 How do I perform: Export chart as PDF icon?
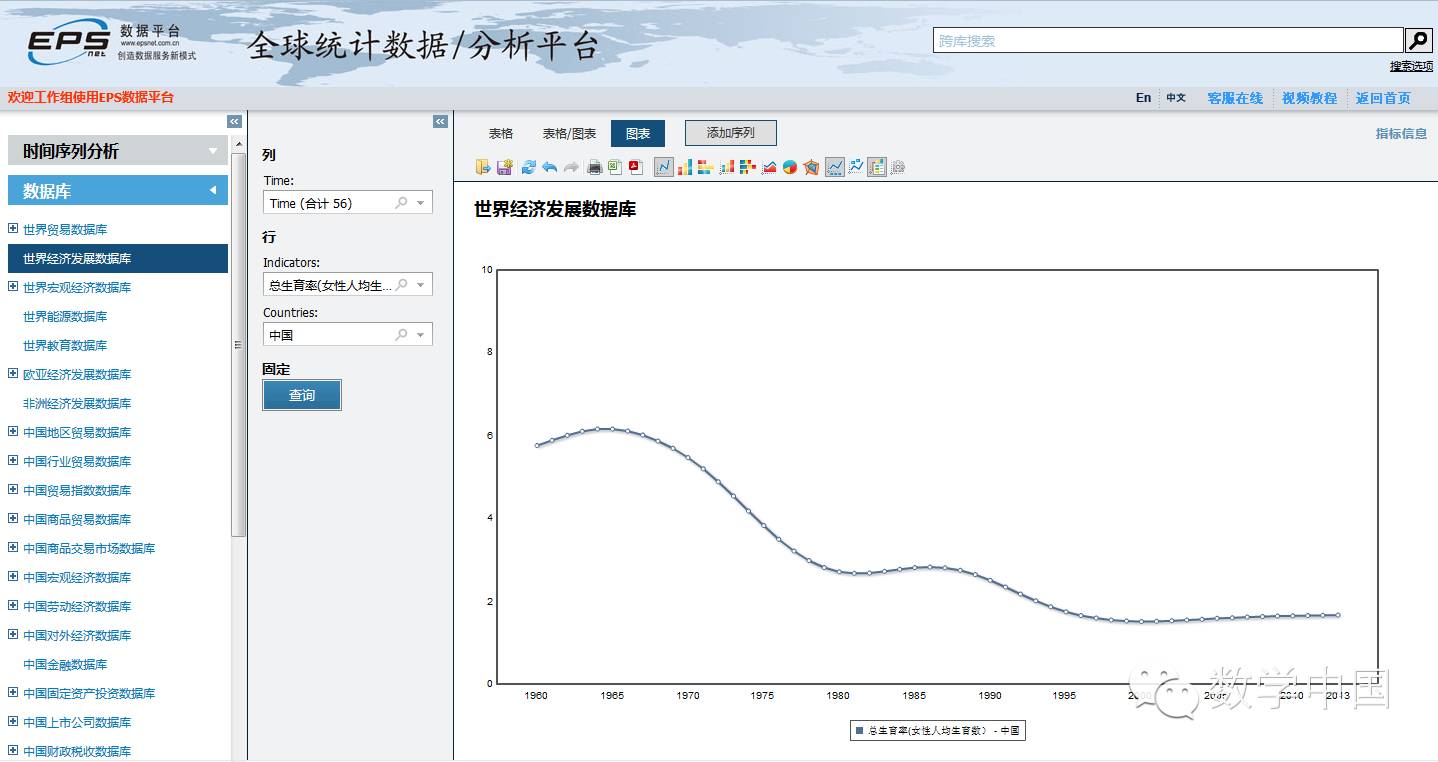click(x=635, y=167)
